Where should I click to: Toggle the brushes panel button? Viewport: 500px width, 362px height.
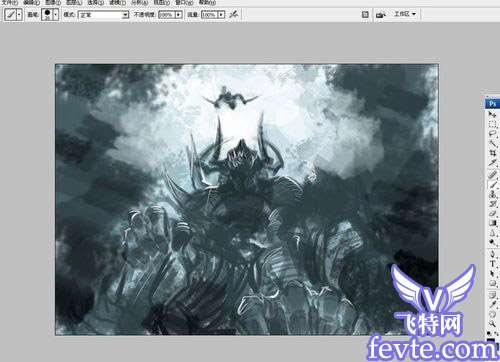[x=365, y=14]
